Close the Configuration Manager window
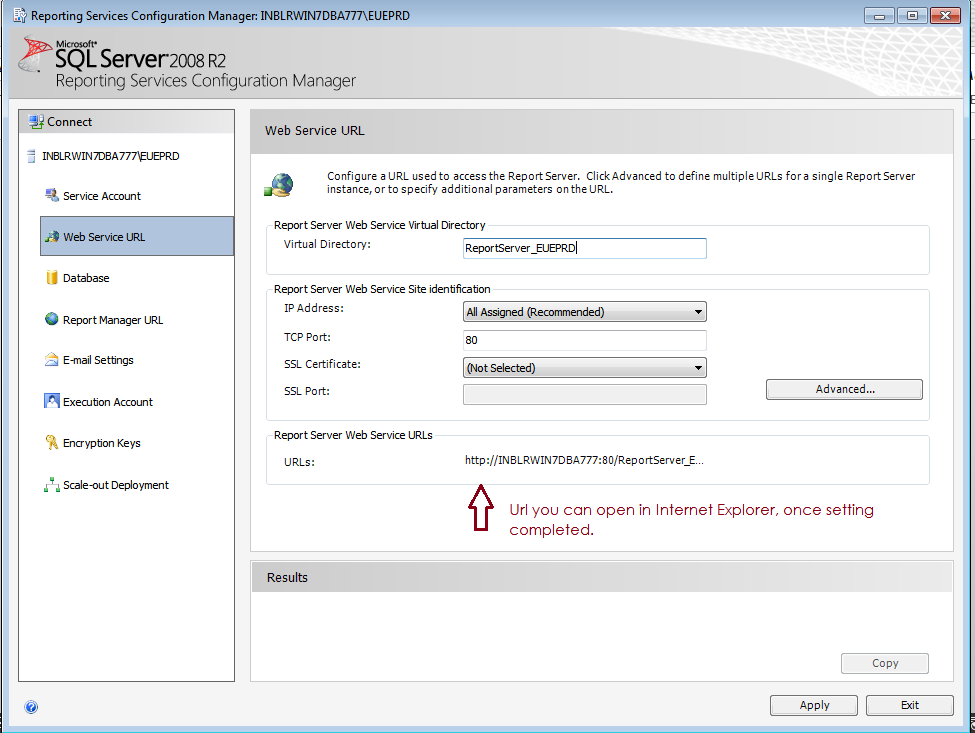Screen dimensions: 975x733 pyautogui.click(x=946, y=16)
